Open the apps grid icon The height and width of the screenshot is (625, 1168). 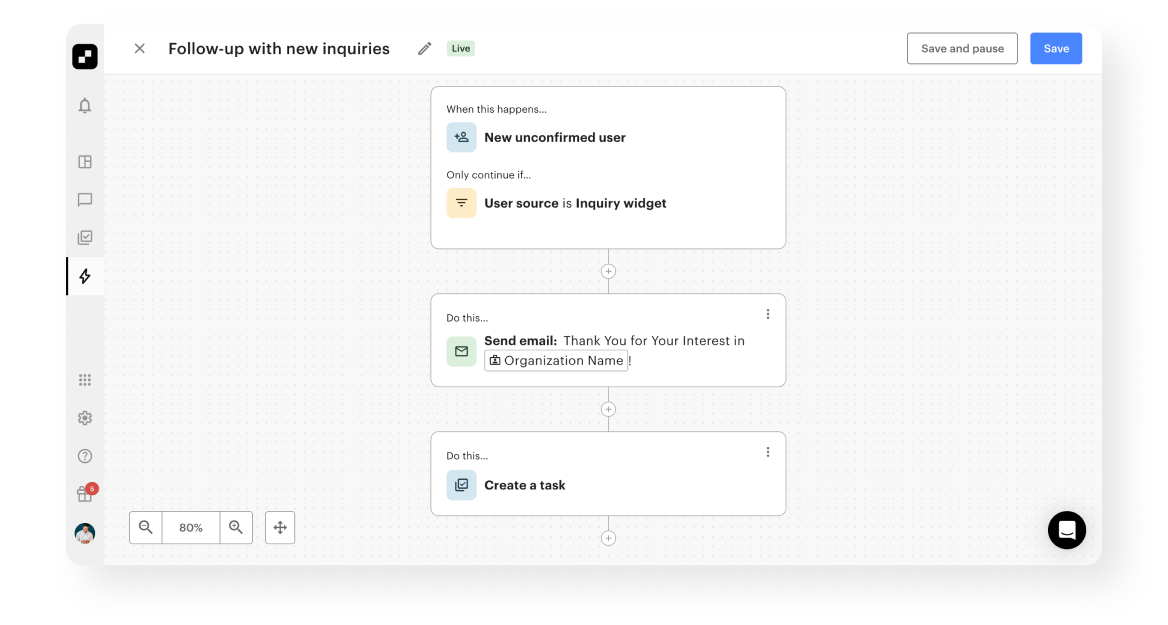85,380
